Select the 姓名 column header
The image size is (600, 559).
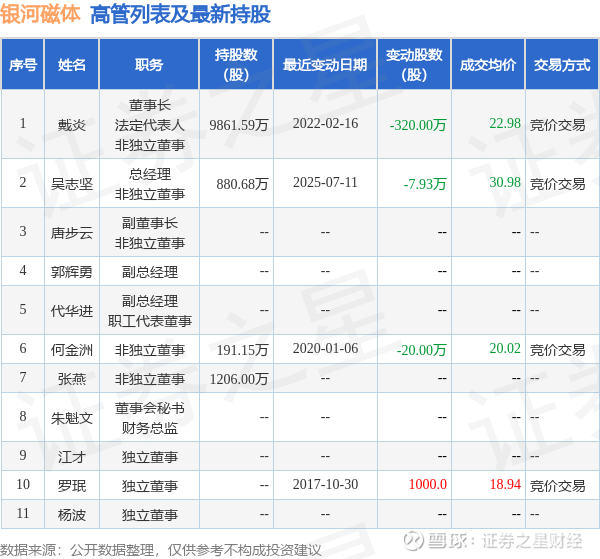pos(72,64)
